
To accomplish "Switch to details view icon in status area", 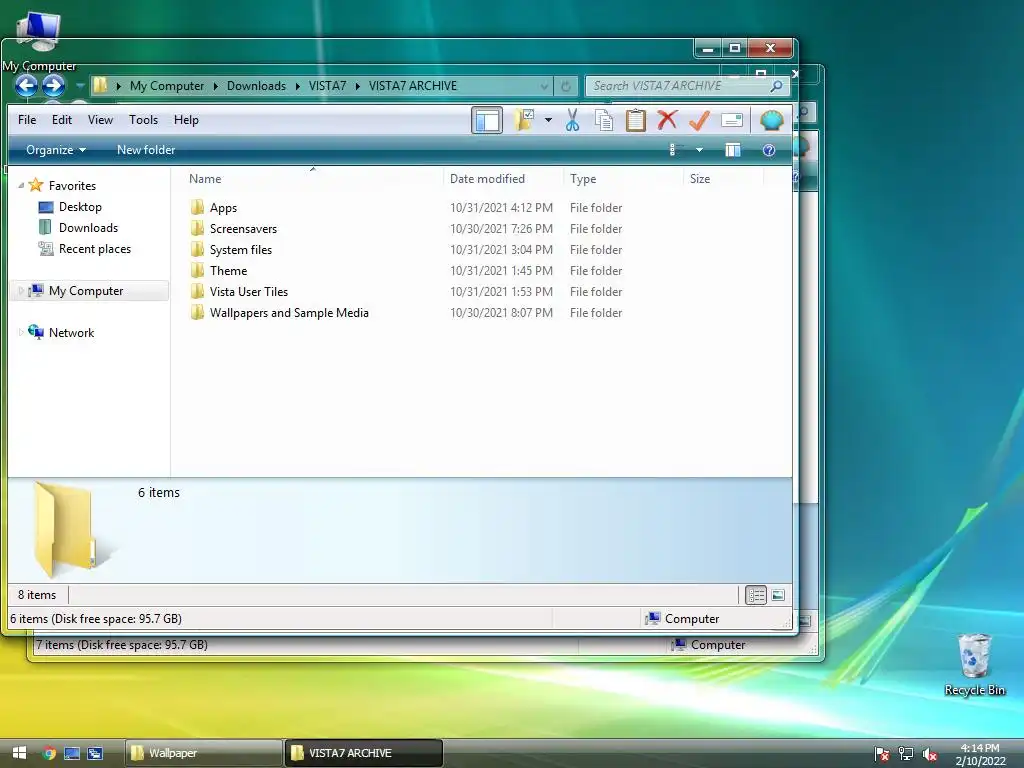I will tap(756, 595).
